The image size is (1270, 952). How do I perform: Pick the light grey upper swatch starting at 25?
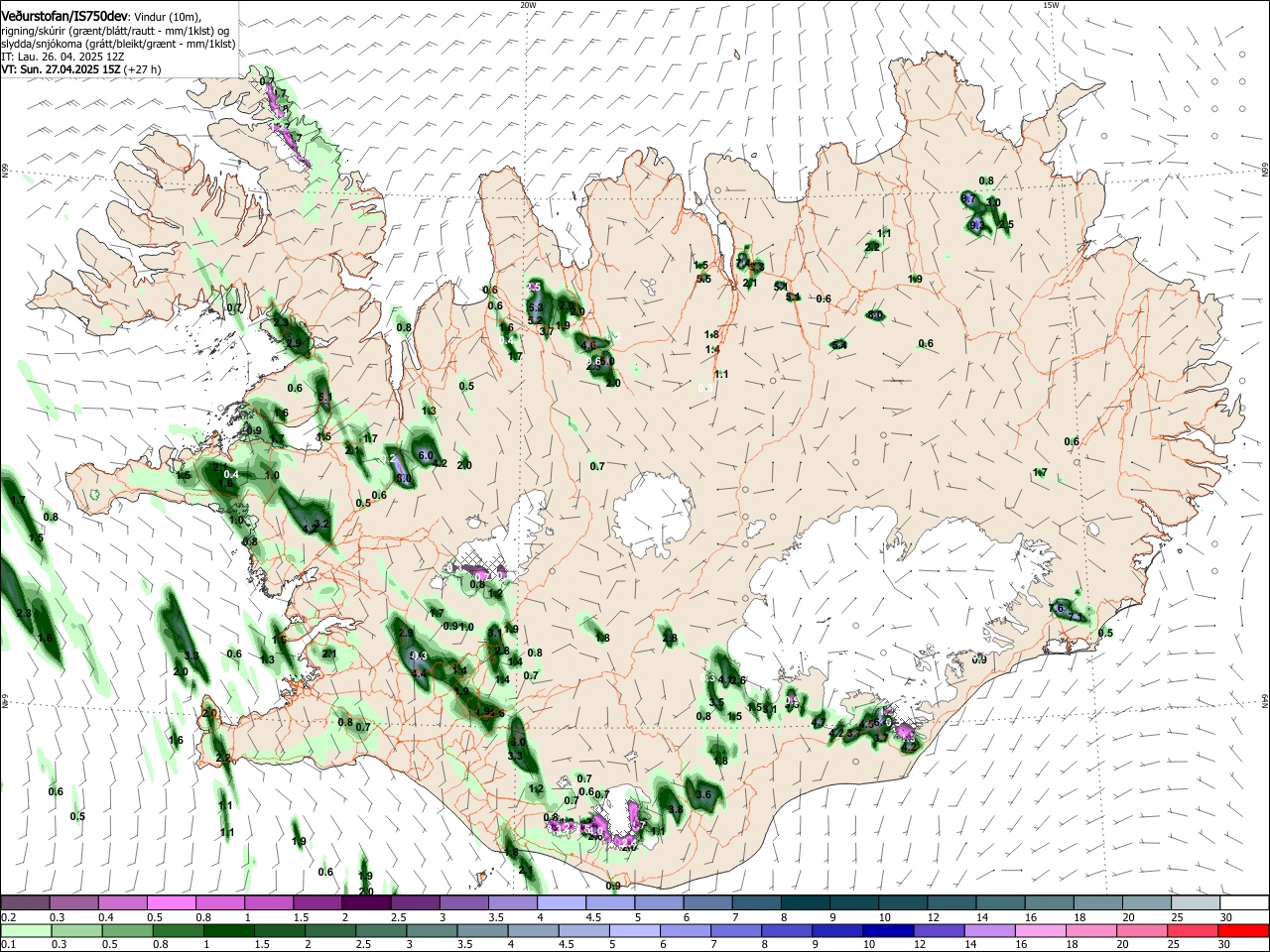pyautogui.click(x=1197, y=903)
